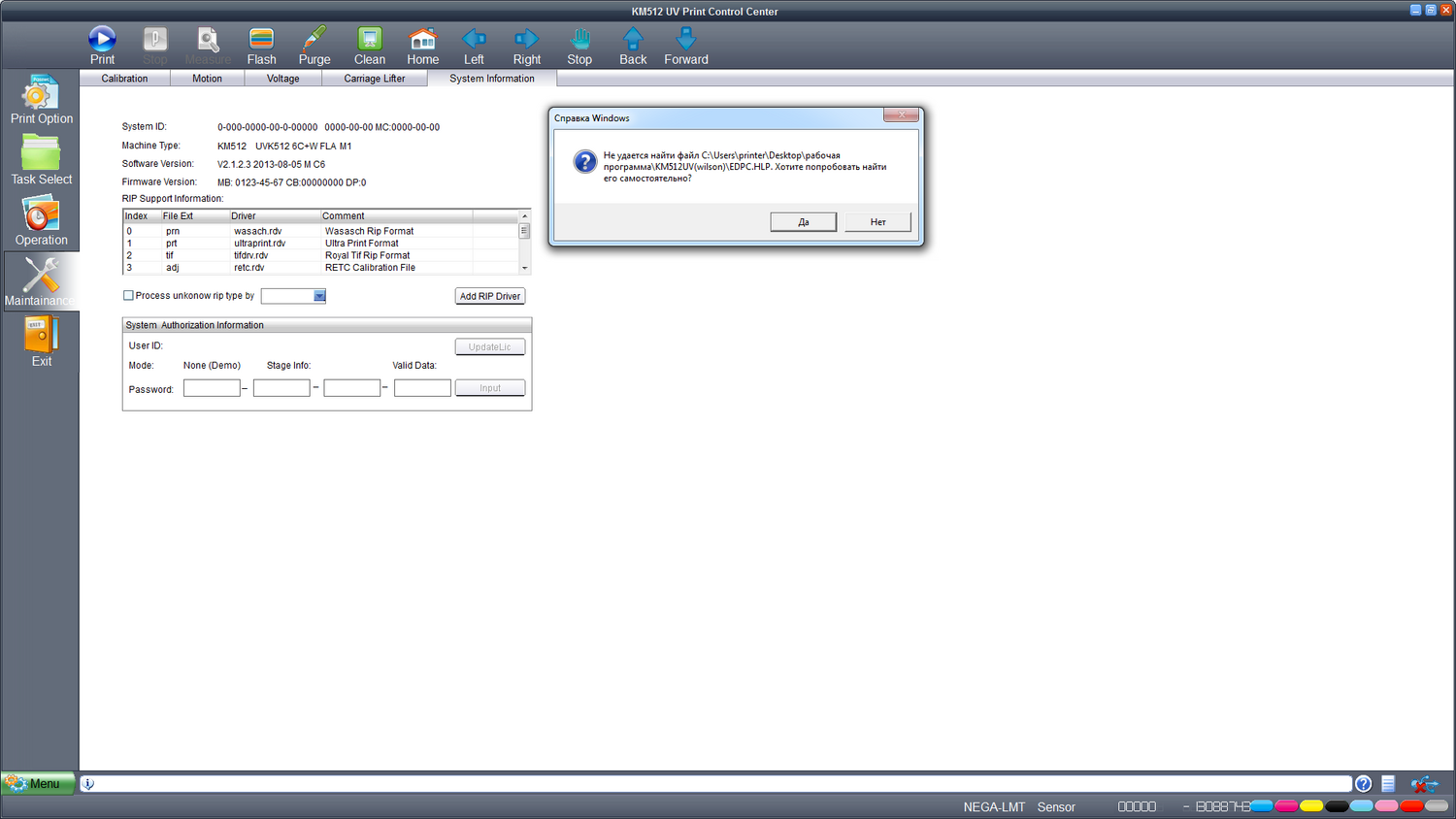Click the Add RIP Driver button
The height and width of the screenshot is (819, 1456).
[x=490, y=296]
